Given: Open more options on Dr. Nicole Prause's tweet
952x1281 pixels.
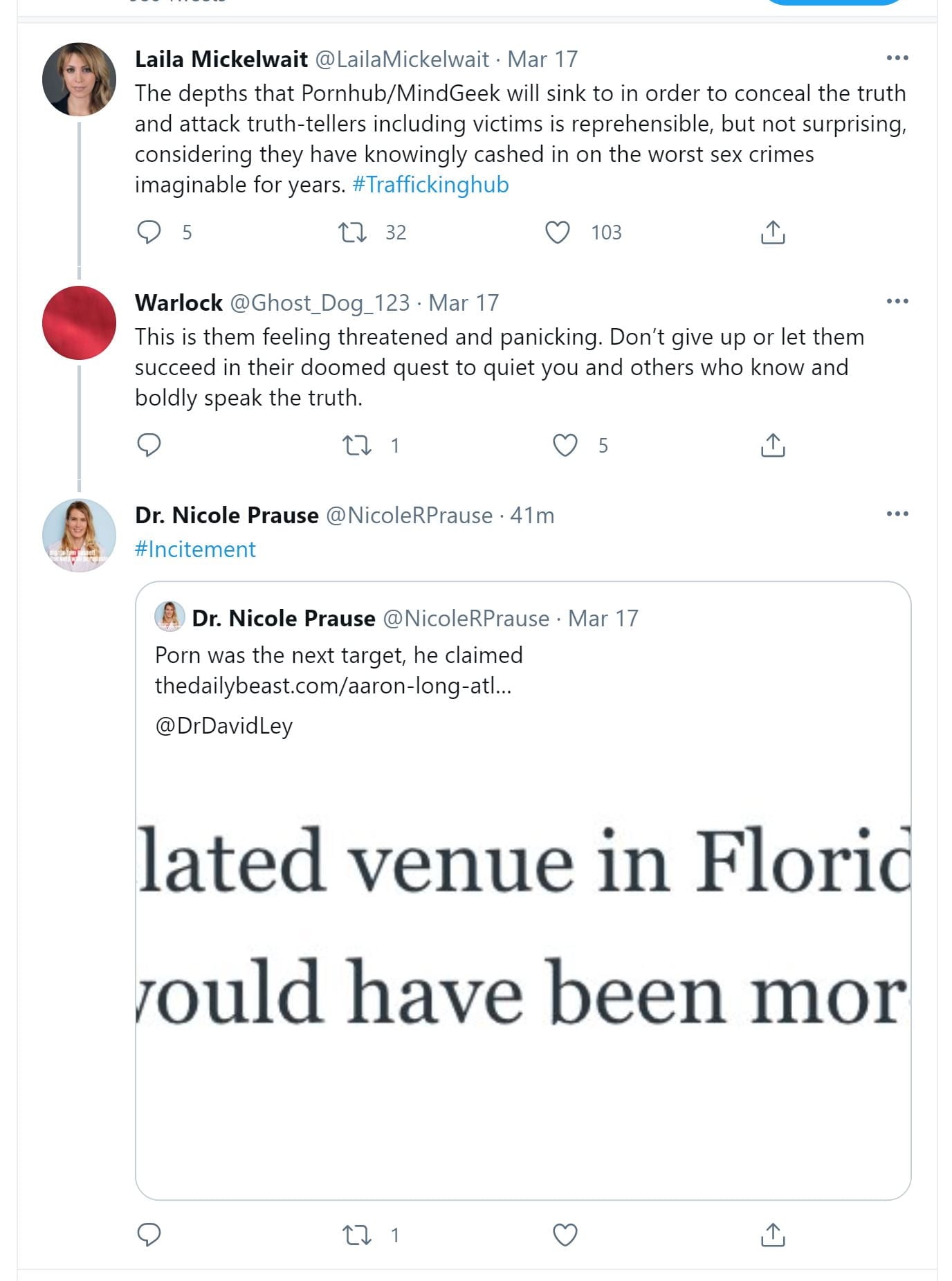Looking at the screenshot, I should (897, 514).
